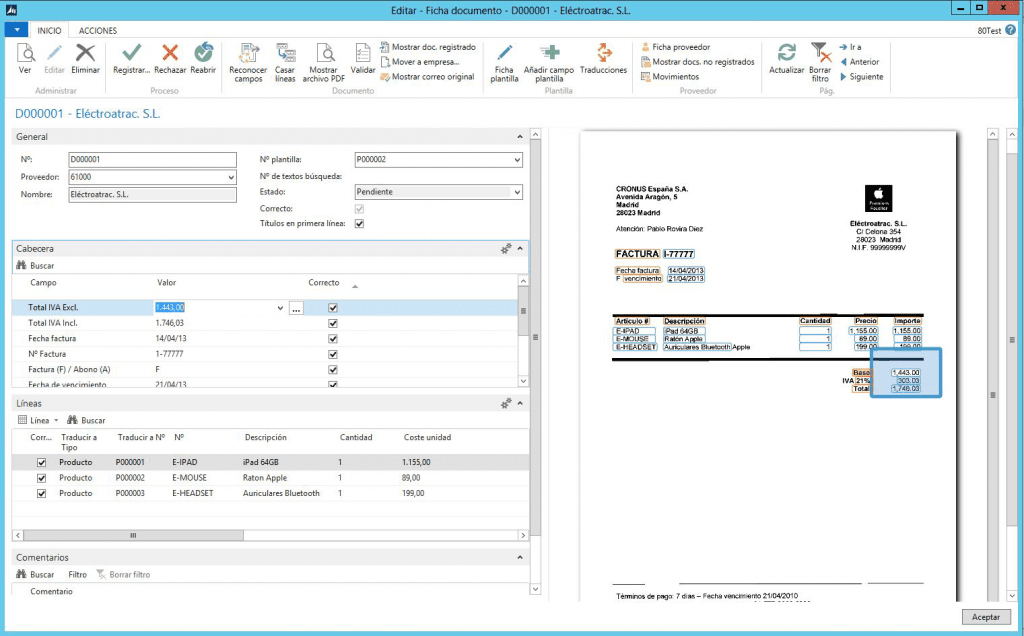Open Movimientos entries
The height and width of the screenshot is (636, 1024).
[x=670, y=77]
